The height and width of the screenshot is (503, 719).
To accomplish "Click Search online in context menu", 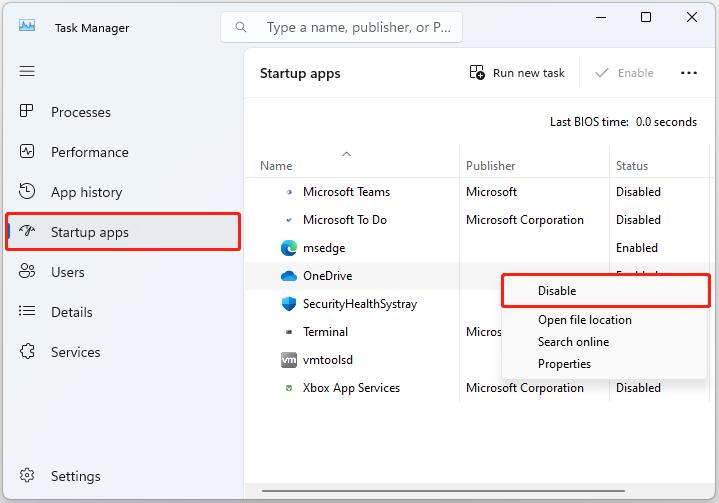I will pos(573,342).
